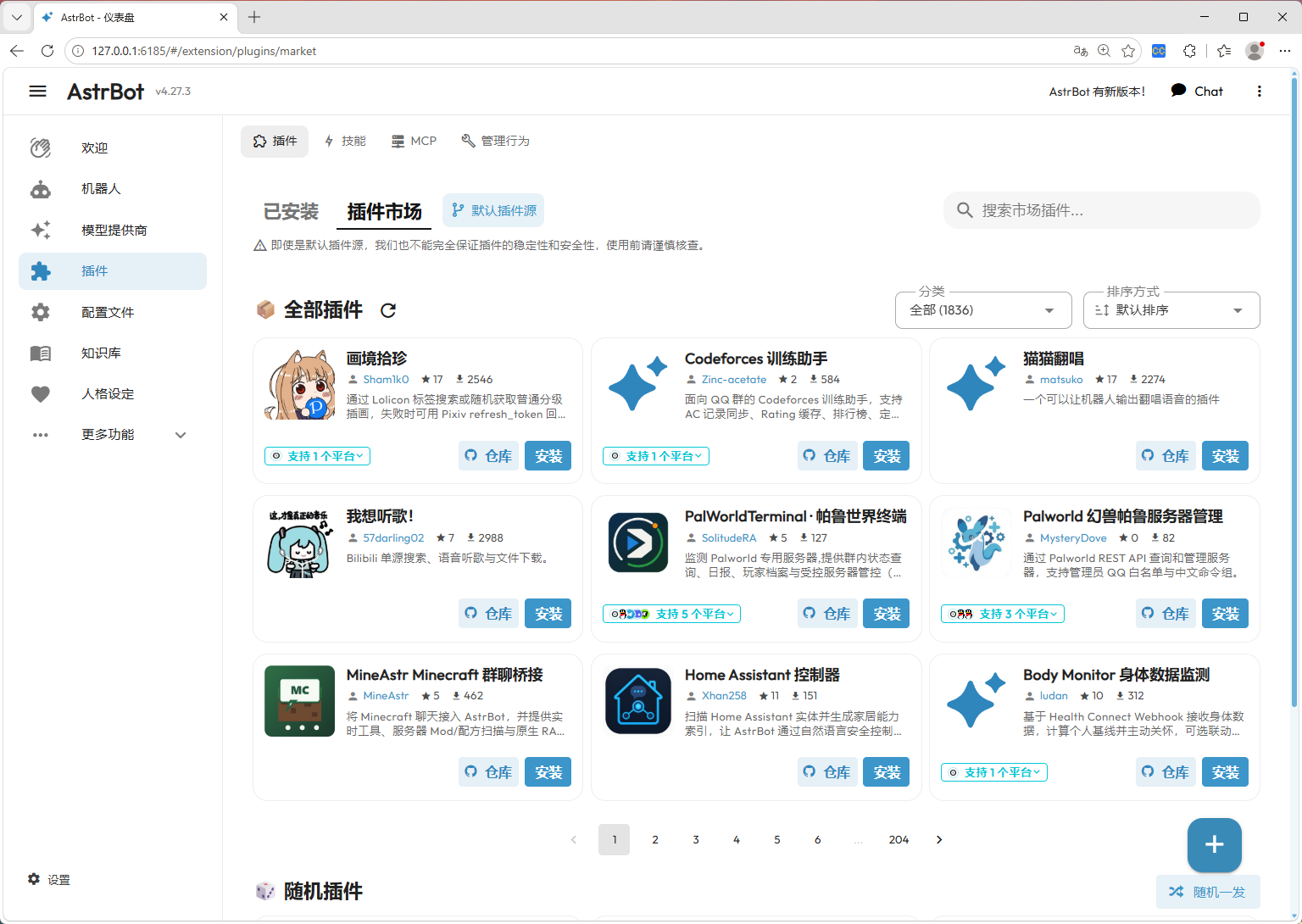Install the 猫猫翻唱 plugin
The width and height of the screenshot is (1302, 924).
(x=1225, y=456)
